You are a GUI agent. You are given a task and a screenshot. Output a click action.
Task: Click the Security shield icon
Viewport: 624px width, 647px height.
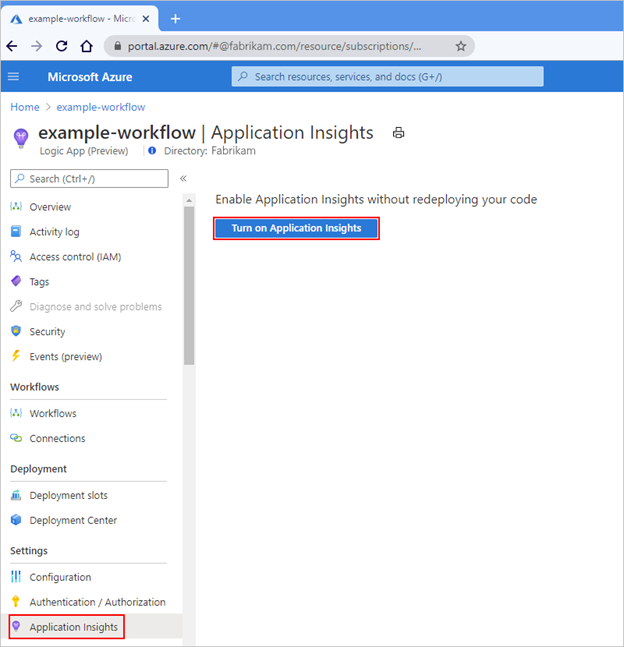[16, 331]
